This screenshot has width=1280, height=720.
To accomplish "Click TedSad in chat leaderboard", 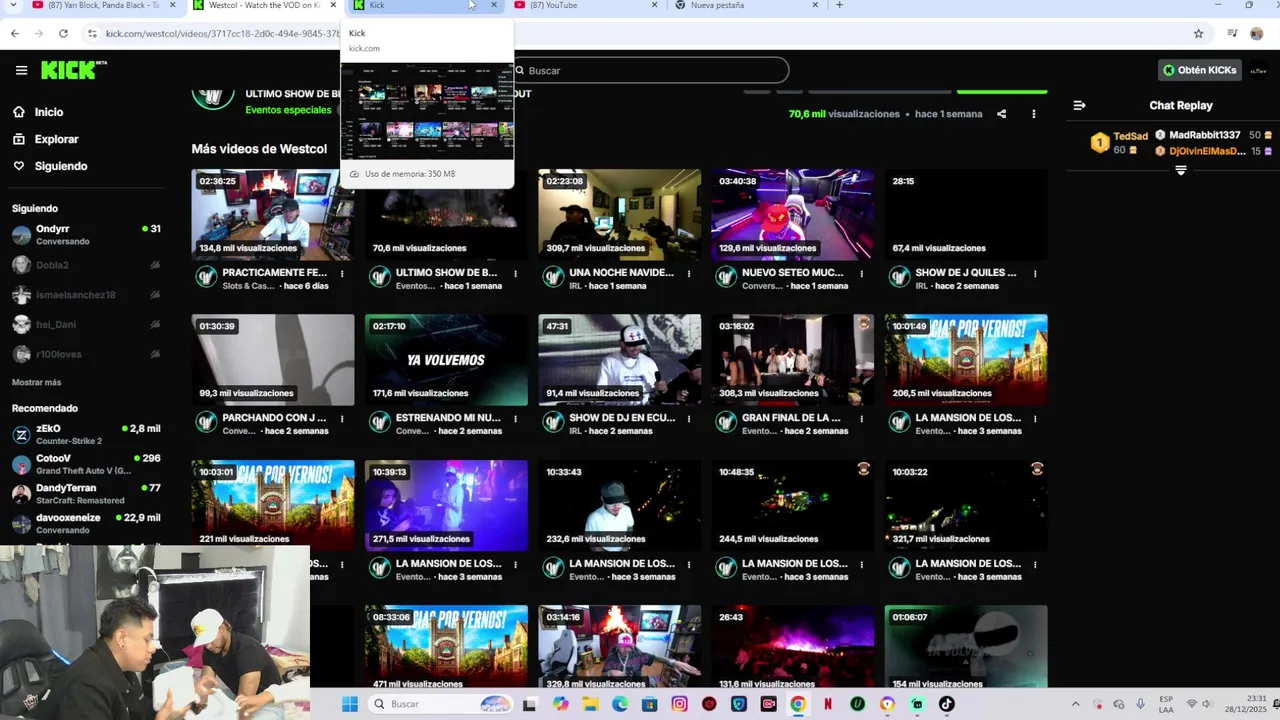I will 1131,136.
